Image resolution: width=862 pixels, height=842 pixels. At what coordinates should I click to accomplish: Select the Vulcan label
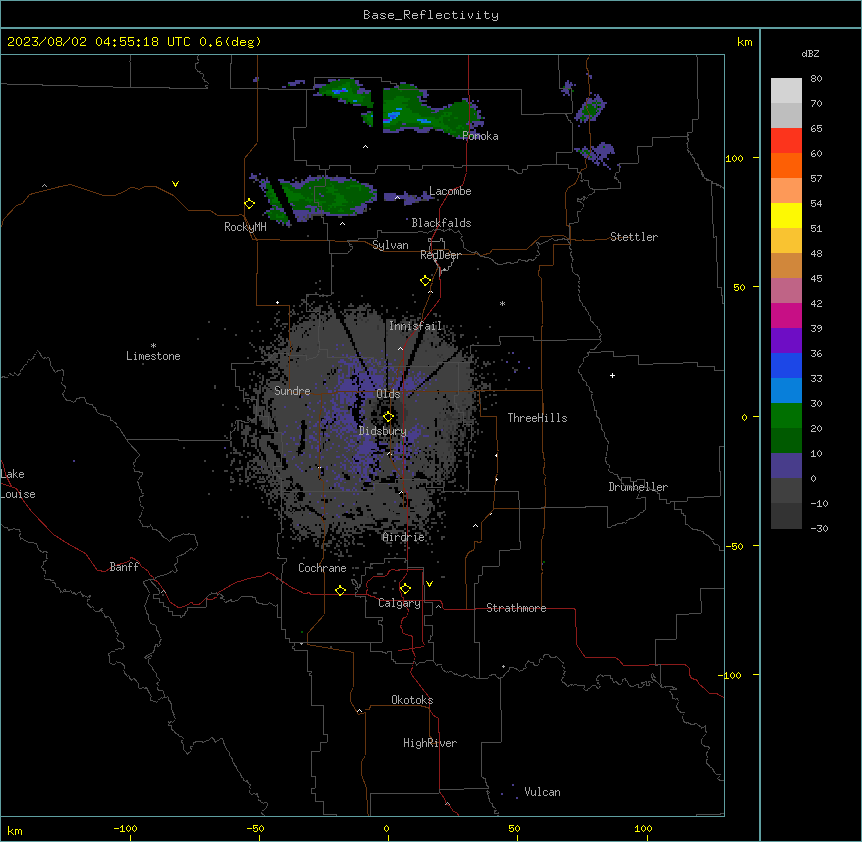[542, 792]
